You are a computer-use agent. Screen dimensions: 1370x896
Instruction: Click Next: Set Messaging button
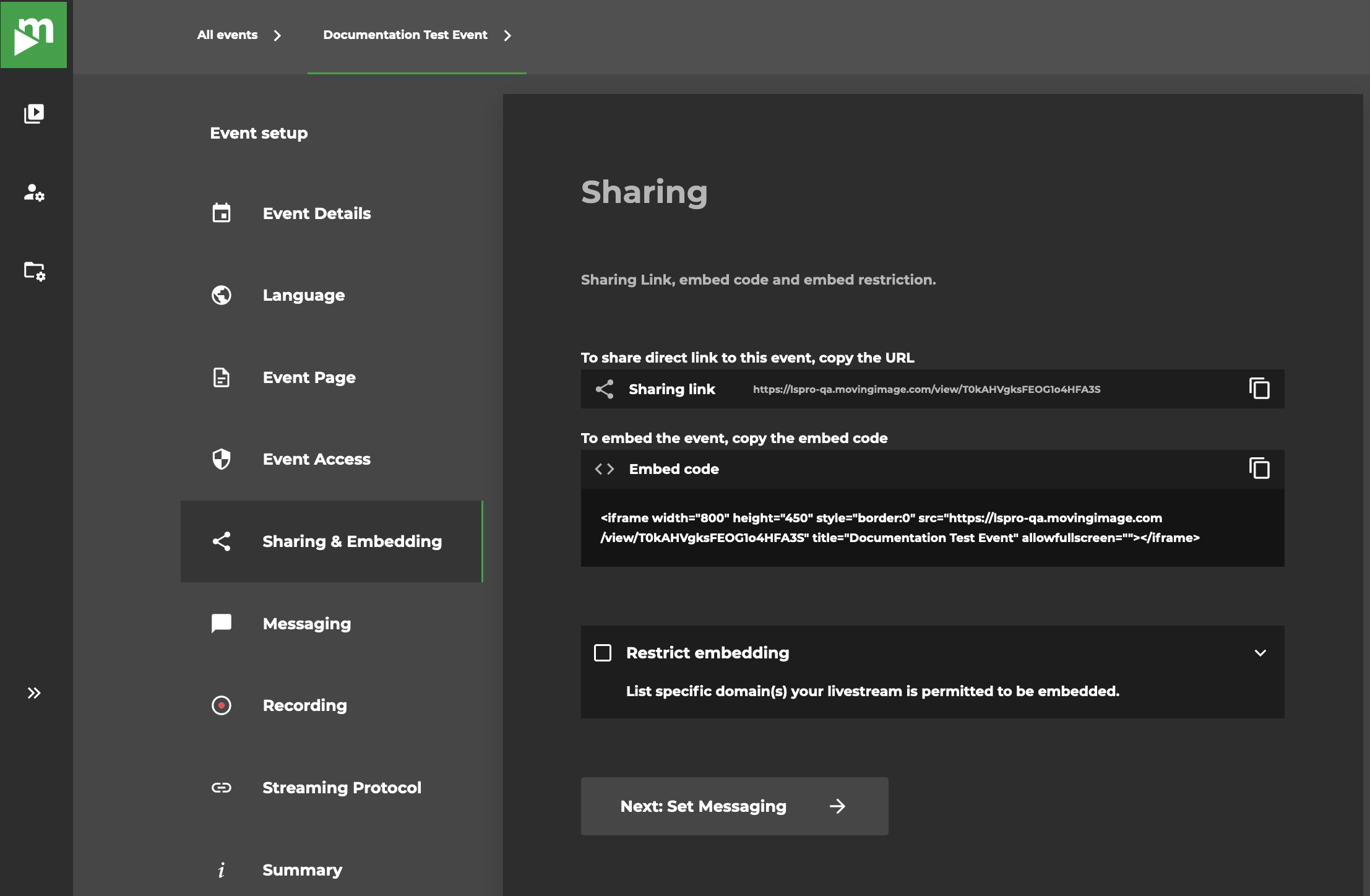(x=735, y=806)
